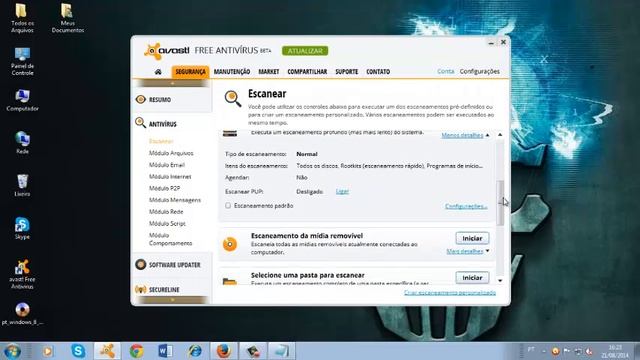640x360 pixels.
Task: Switch to Segurança tab
Action: pos(190,72)
